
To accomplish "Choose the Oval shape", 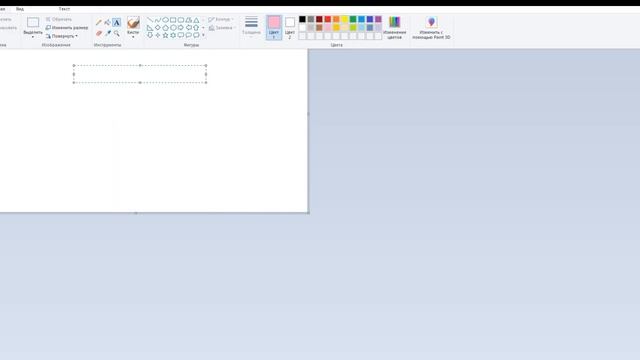I will click(x=165, y=20).
